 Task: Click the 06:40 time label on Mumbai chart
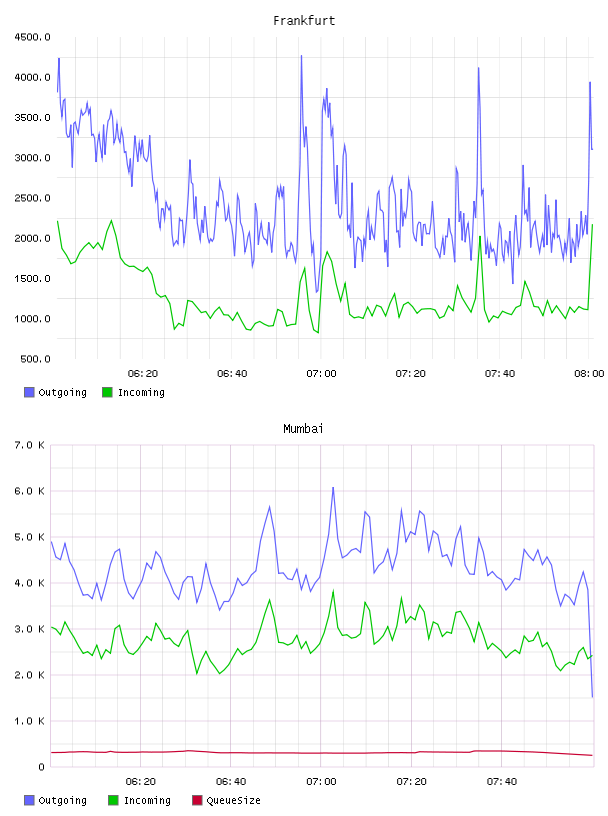(231, 782)
